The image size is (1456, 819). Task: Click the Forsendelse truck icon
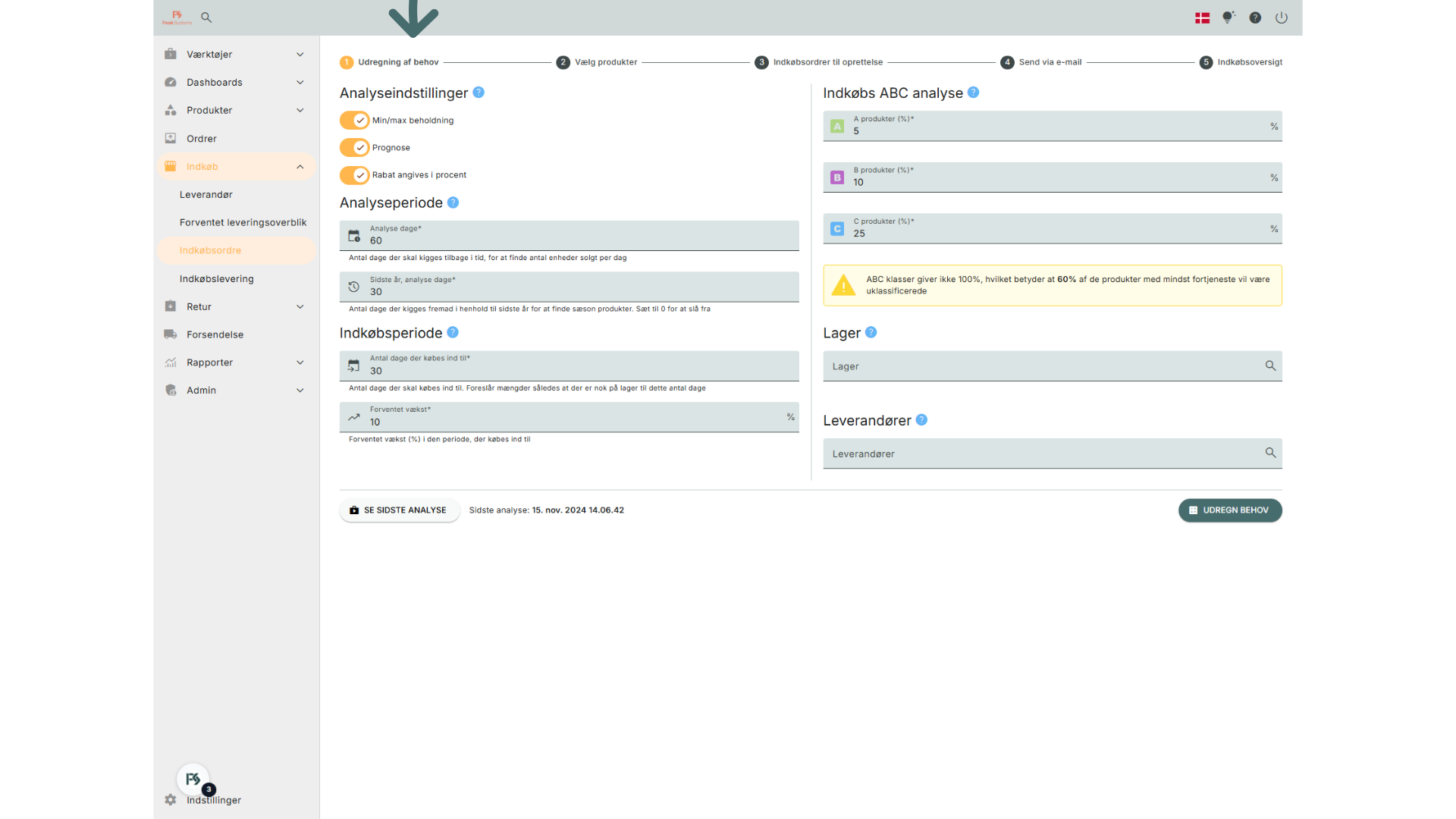tap(171, 334)
